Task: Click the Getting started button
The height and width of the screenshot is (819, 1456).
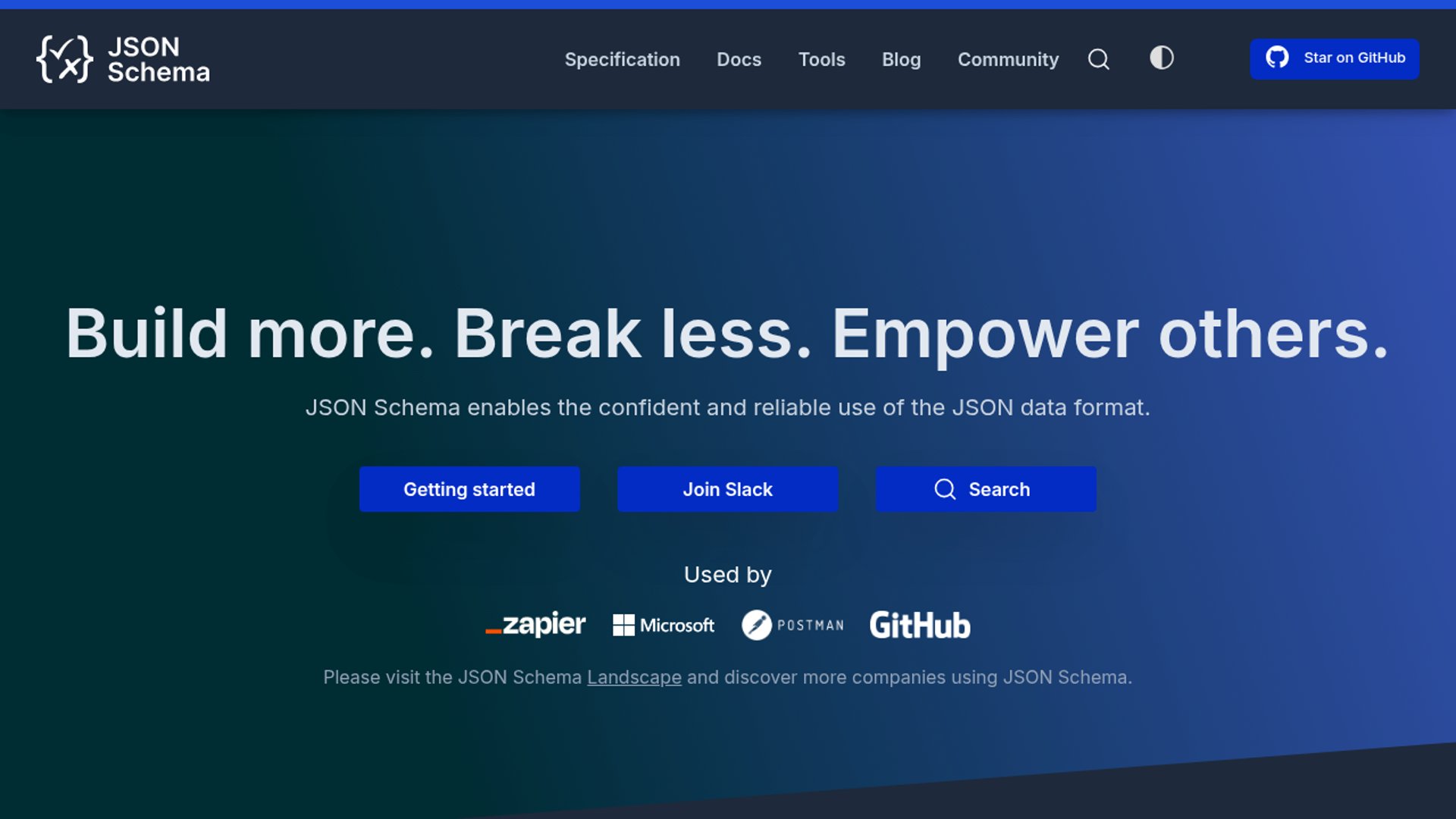Action: (469, 489)
